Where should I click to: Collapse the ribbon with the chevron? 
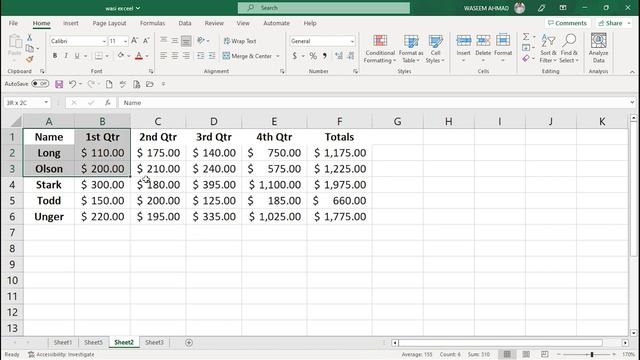click(x=632, y=72)
